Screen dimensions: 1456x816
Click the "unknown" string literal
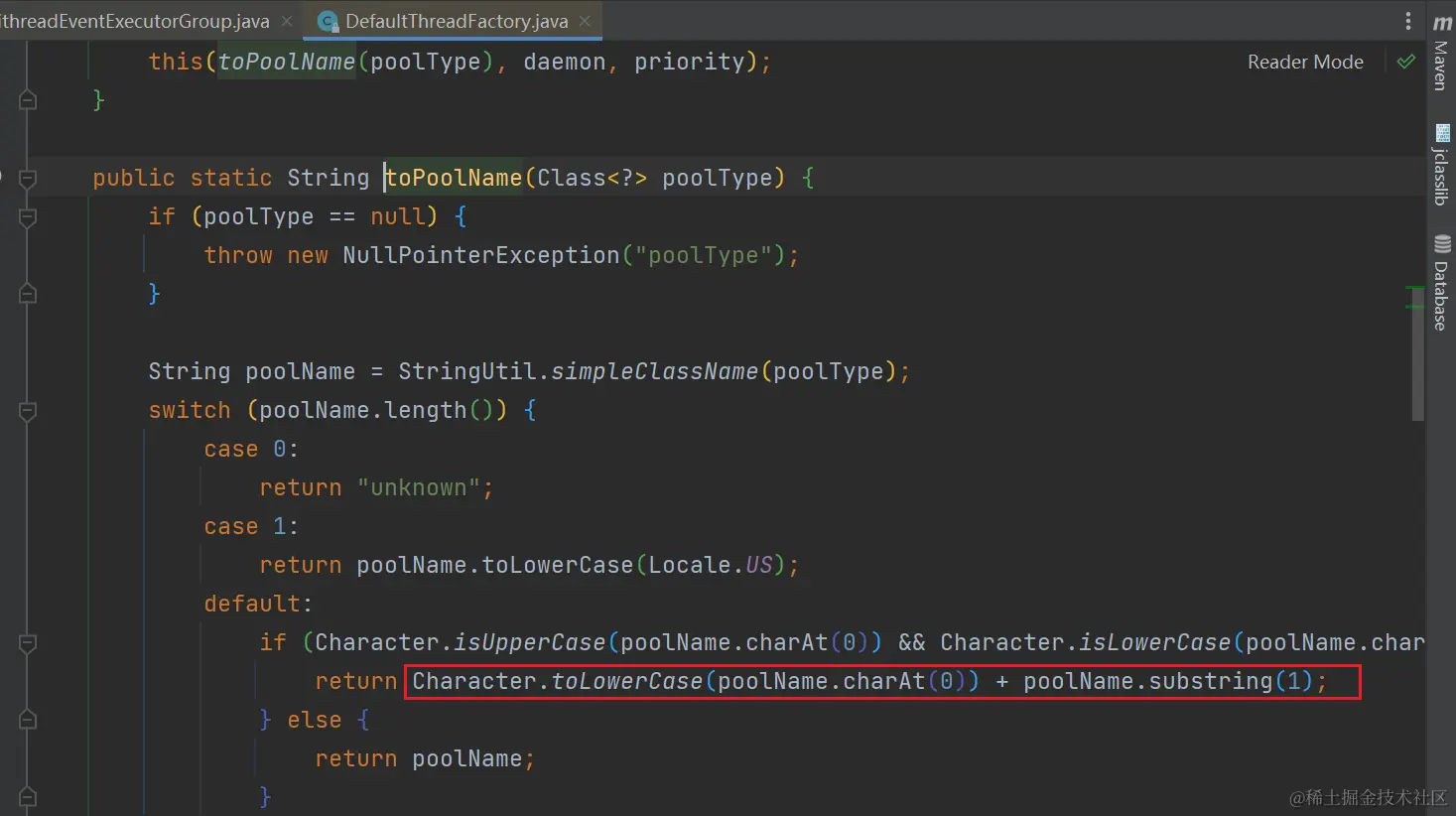[419, 487]
